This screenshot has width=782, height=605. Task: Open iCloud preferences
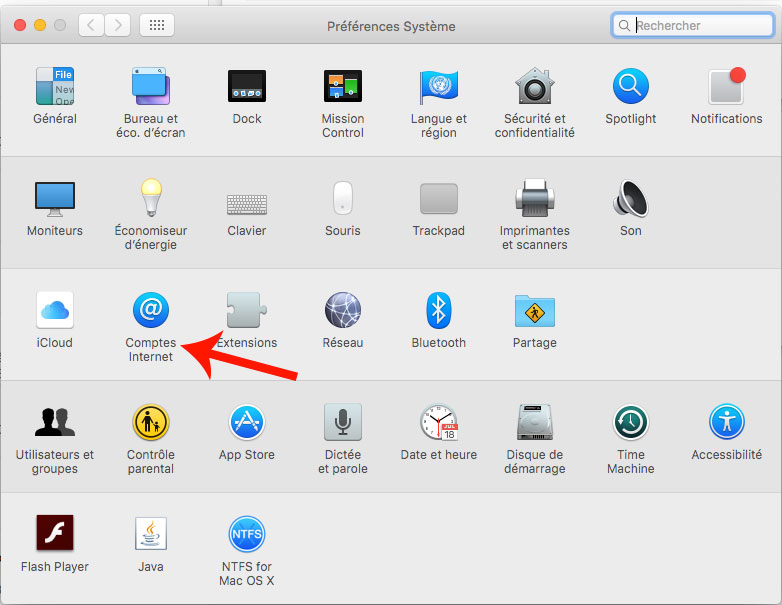coord(55,311)
